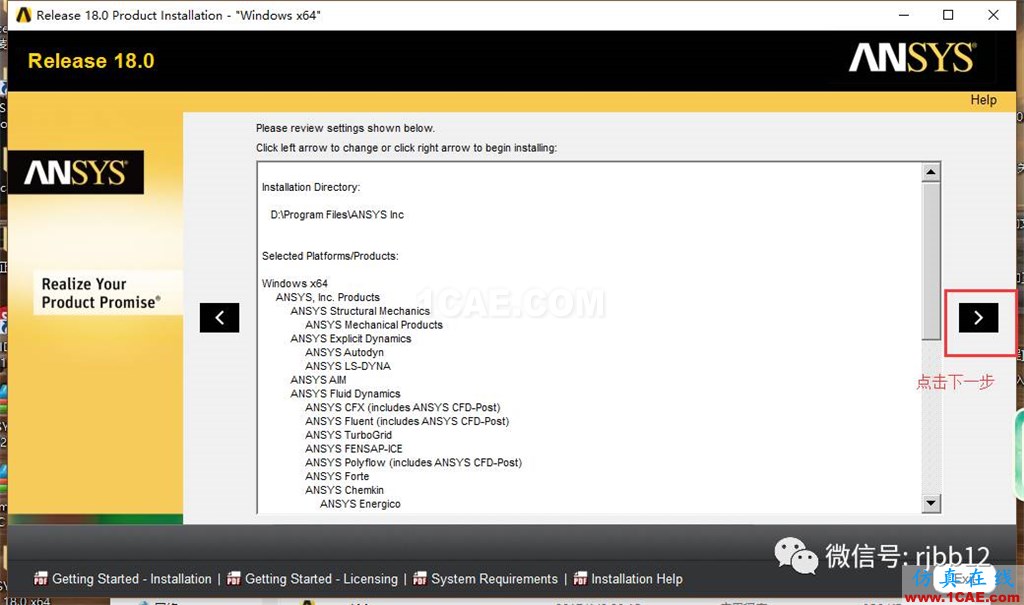Open Installation Help PDF link
This screenshot has height=605, width=1024.
(636, 579)
